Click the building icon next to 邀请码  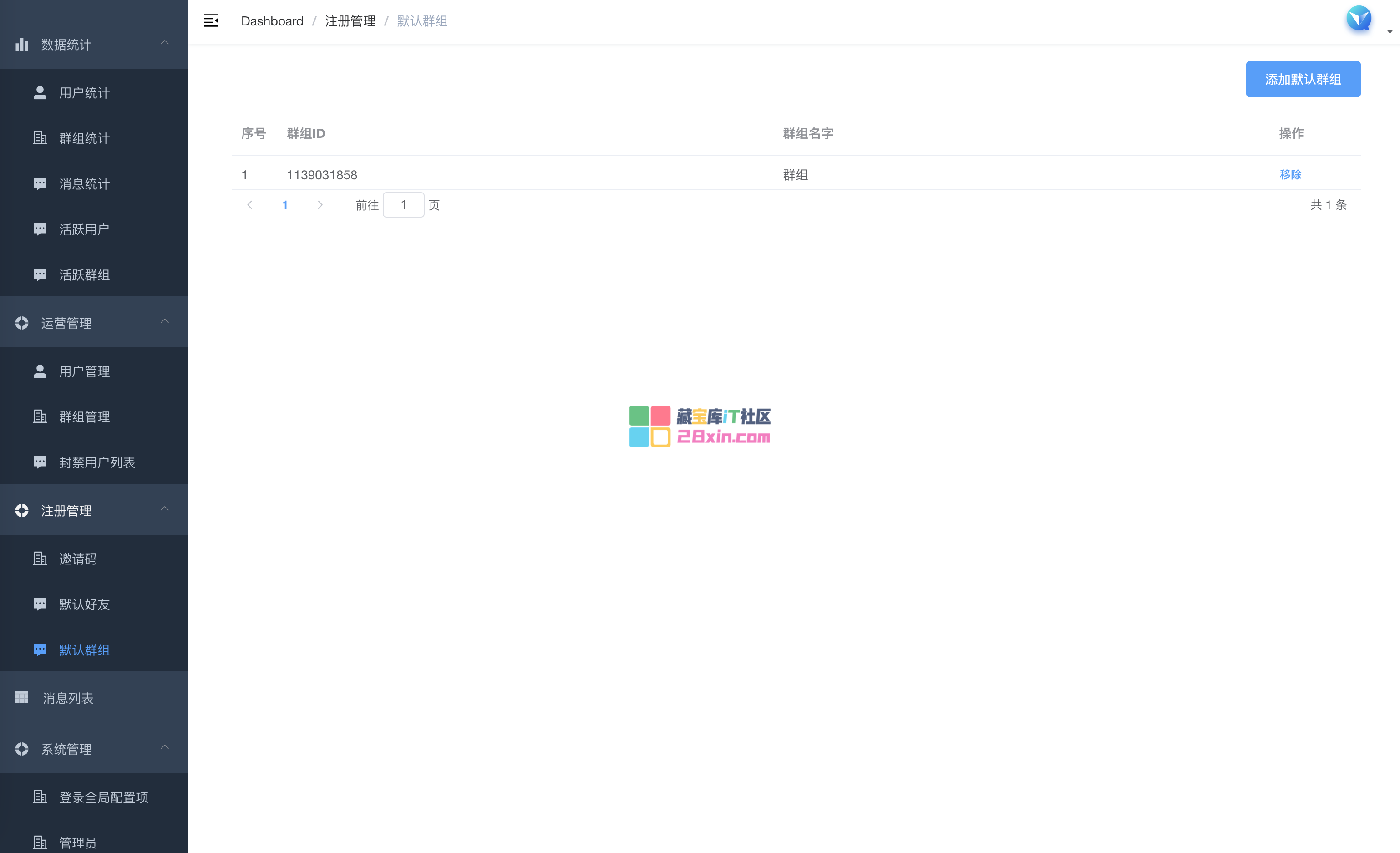tap(40, 559)
